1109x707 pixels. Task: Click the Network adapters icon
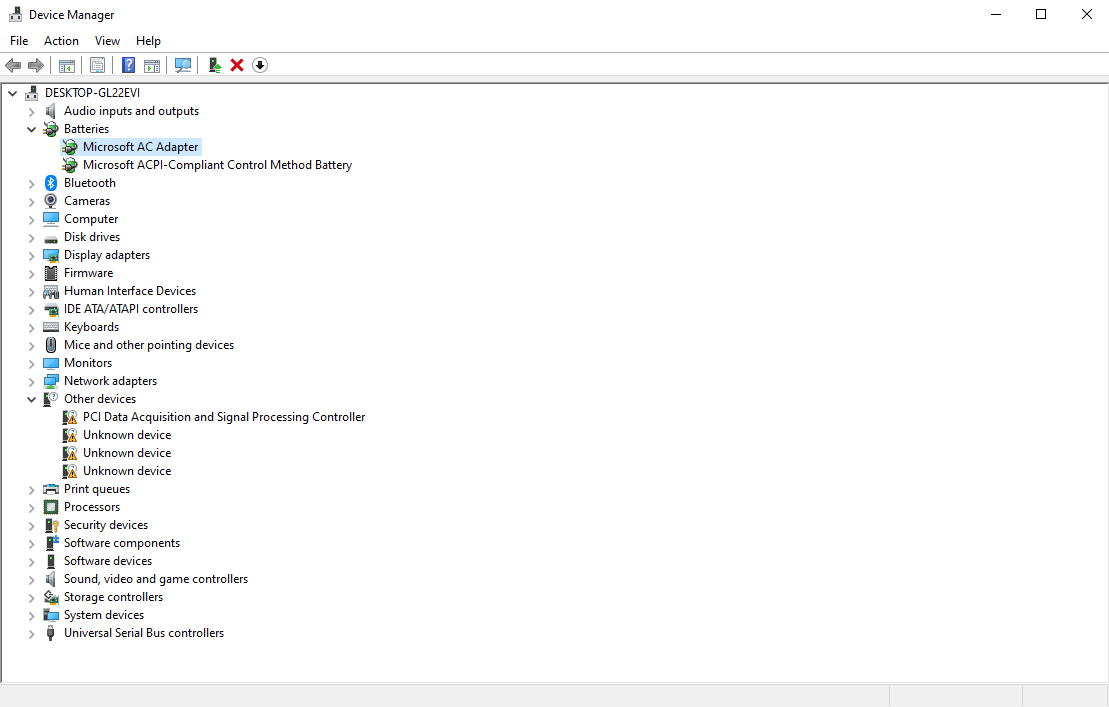[x=51, y=381]
